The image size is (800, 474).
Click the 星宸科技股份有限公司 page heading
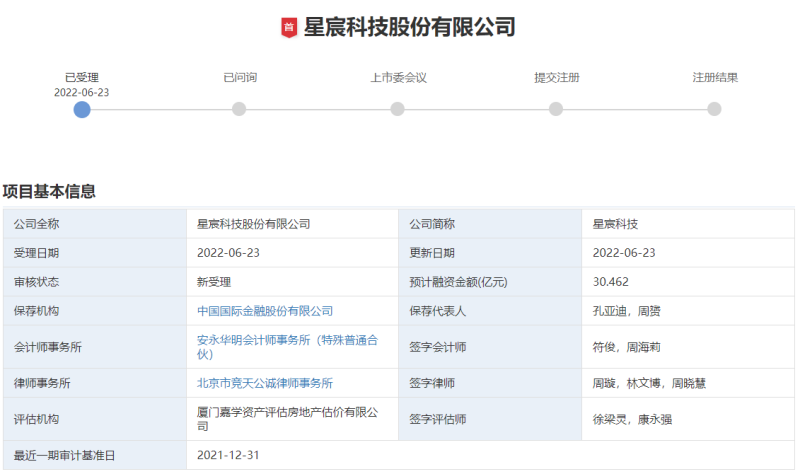click(409, 27)
